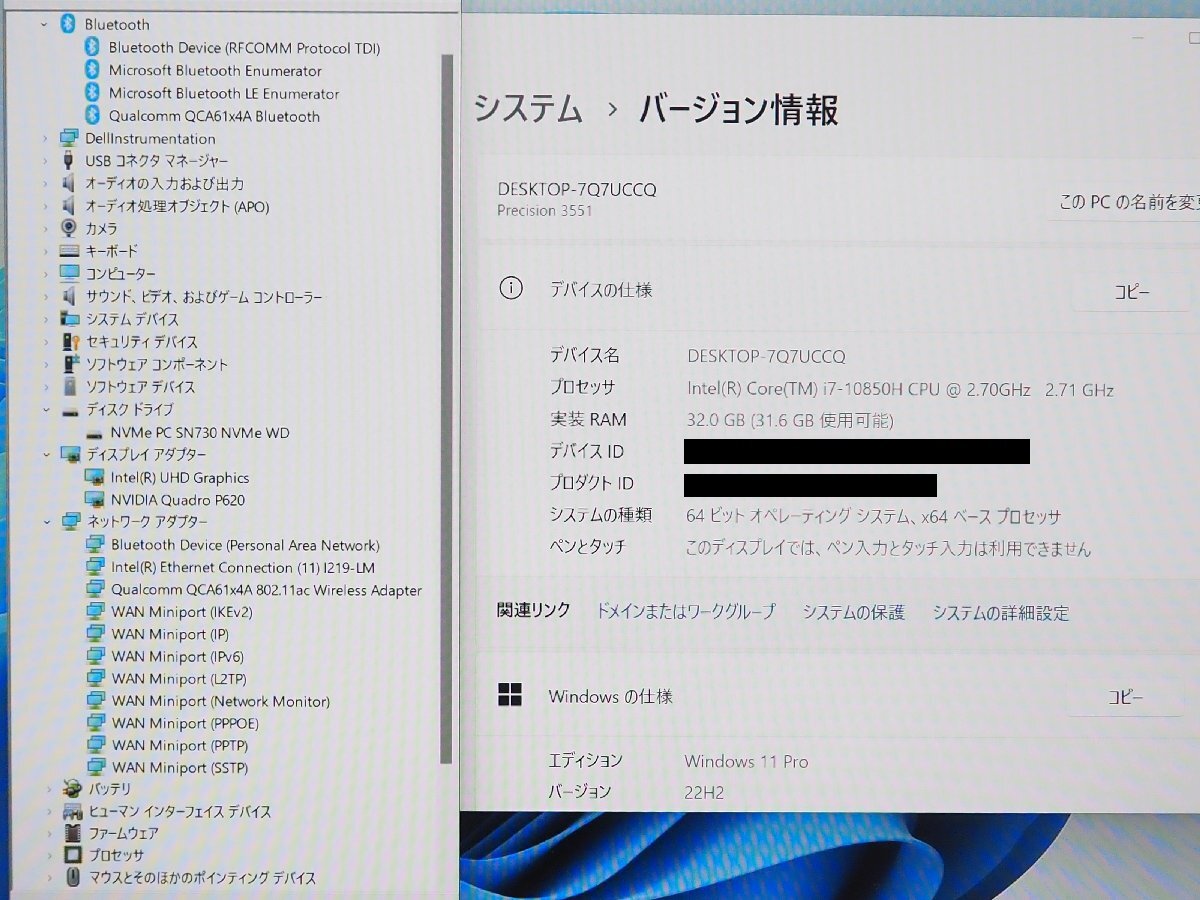This screenshot has height=900, width=1200.
Task: Click the Windows 11 Pro edition text
Action: 746,761
